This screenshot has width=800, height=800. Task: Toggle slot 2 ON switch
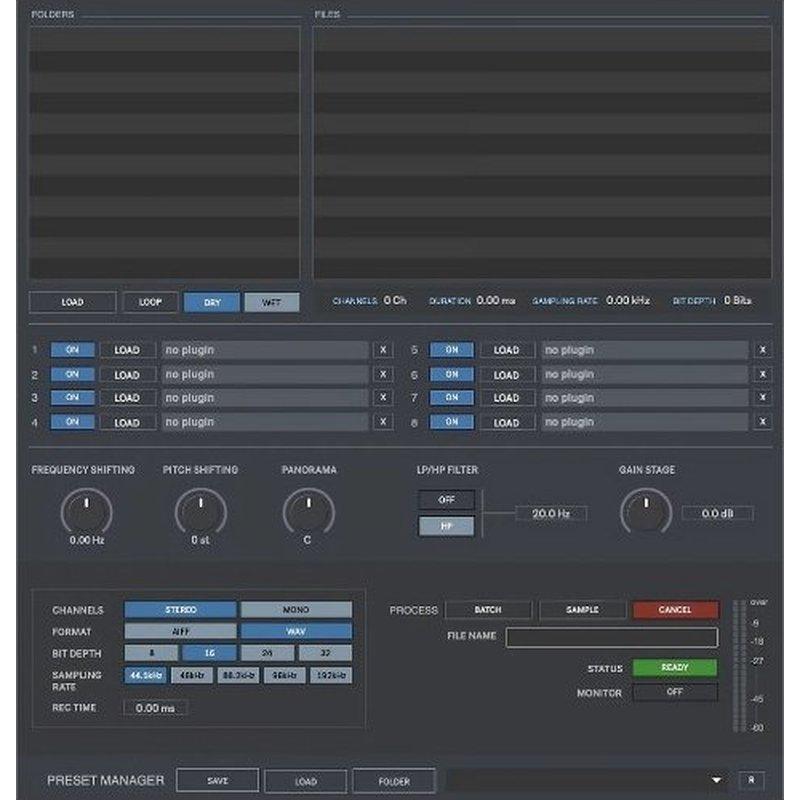(72, 374)
